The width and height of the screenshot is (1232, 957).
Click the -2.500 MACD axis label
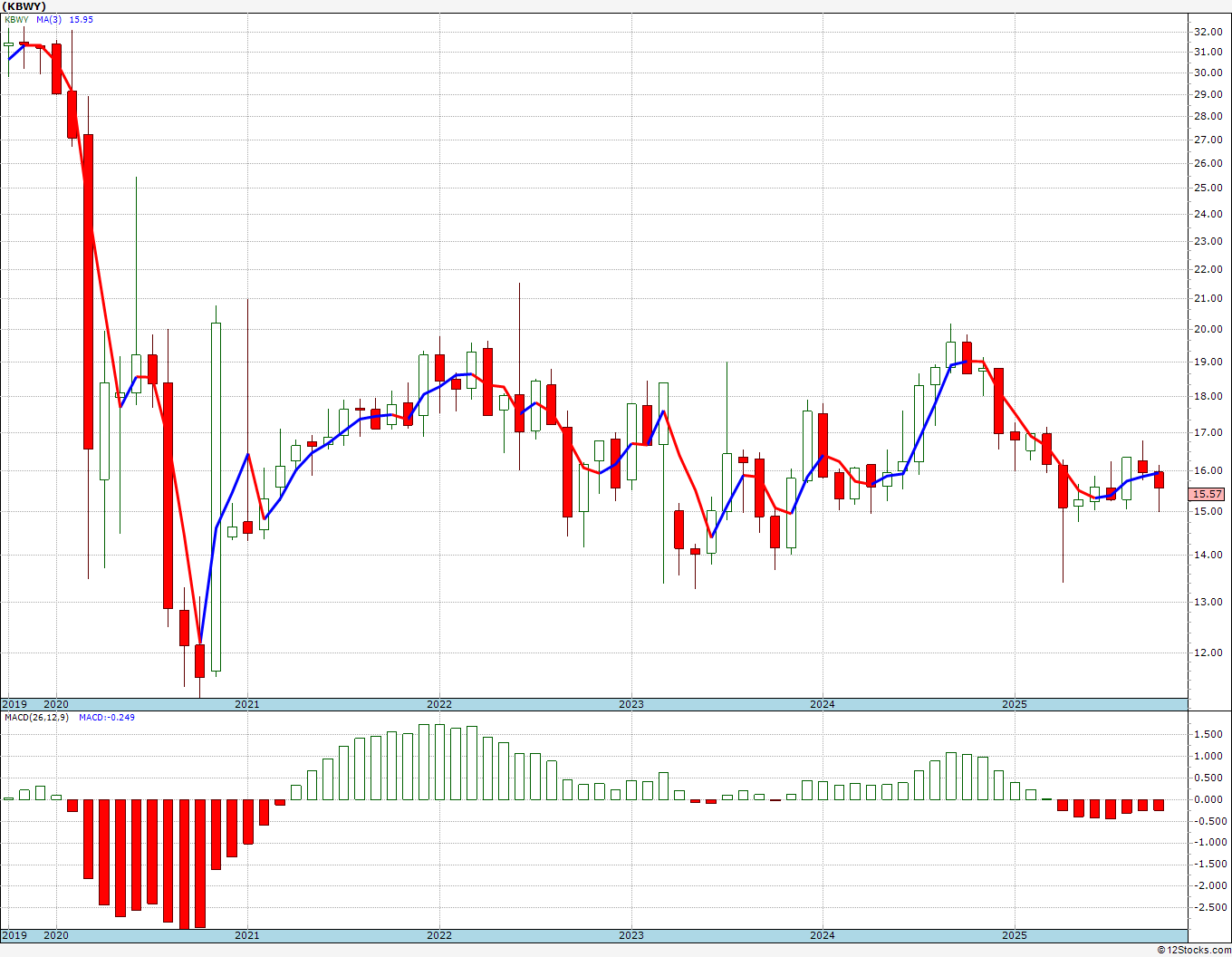coord(1208,907)
